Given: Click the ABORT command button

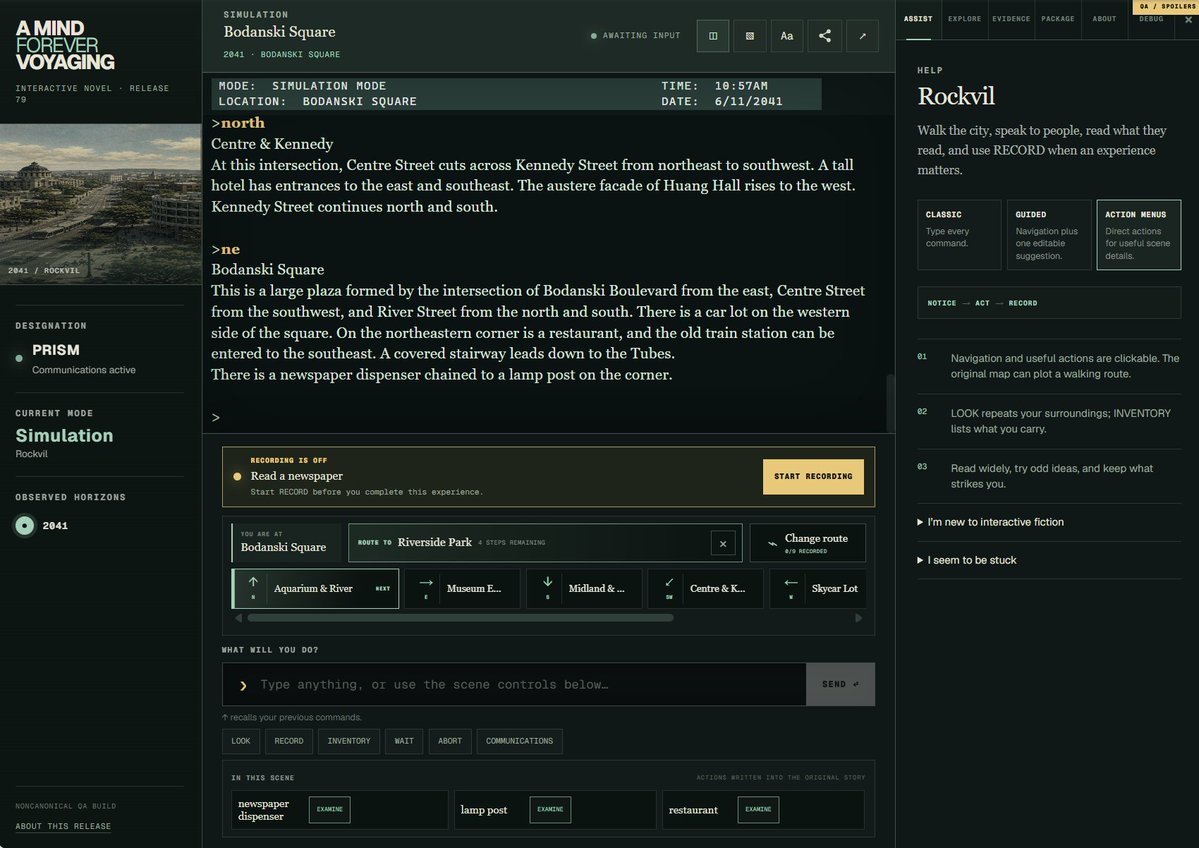Looking at the screenshot, I should (x=450, y=741).
